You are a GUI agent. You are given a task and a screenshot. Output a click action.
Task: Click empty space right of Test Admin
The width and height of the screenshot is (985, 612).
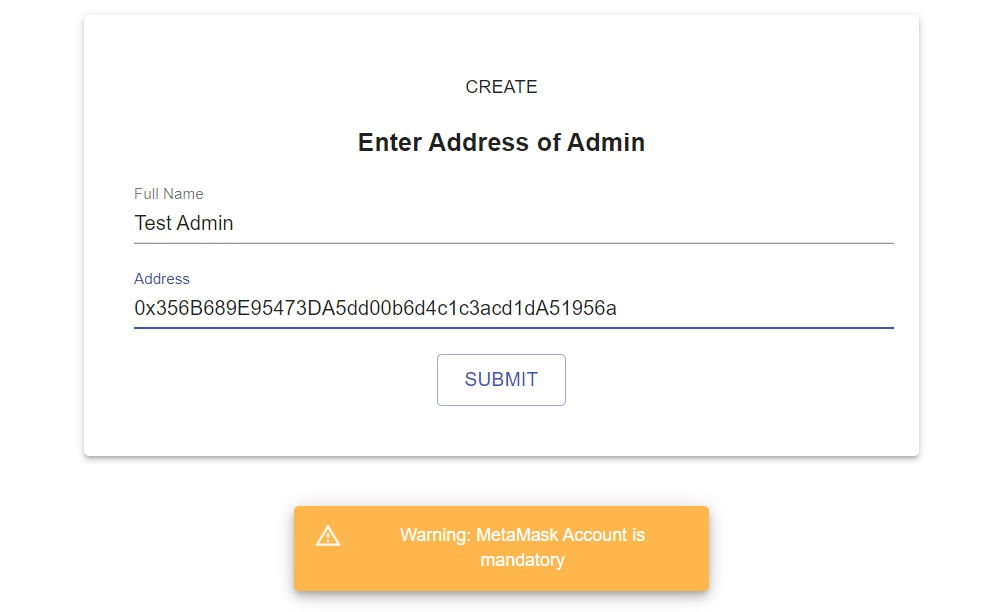click(x=563, y=223)
